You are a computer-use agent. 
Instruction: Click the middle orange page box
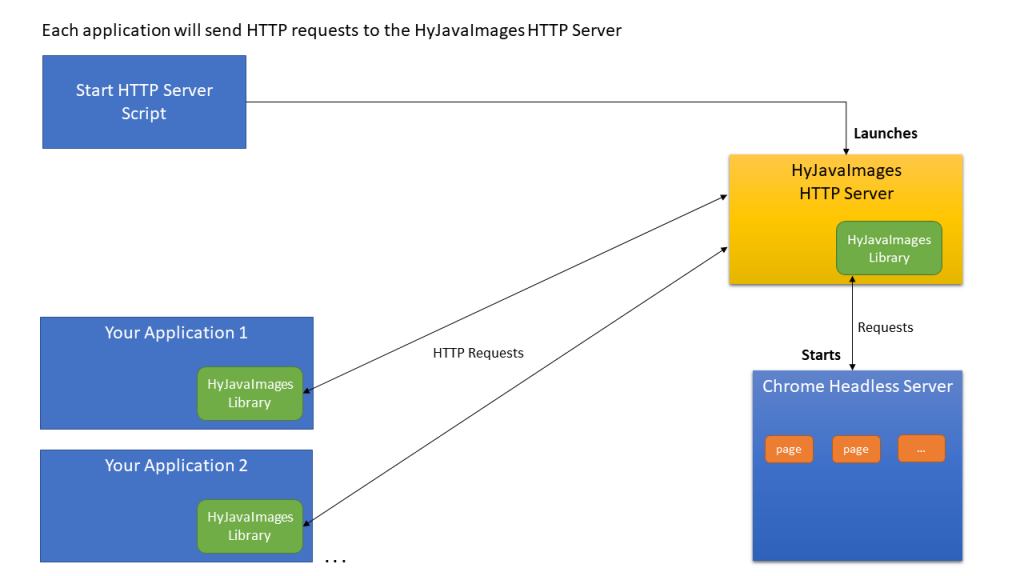coord(856,449)
